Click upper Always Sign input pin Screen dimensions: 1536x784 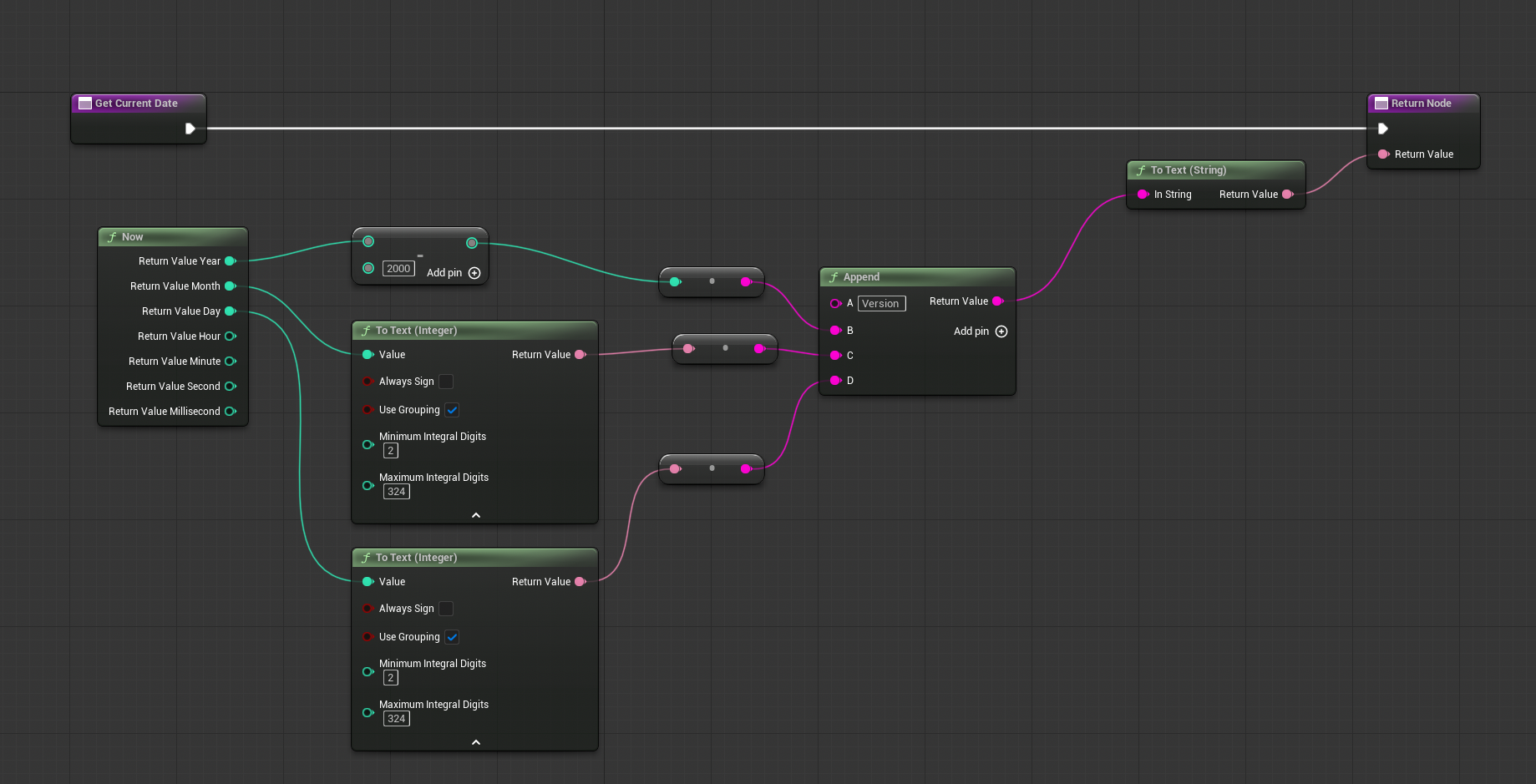tap(368, 382)
